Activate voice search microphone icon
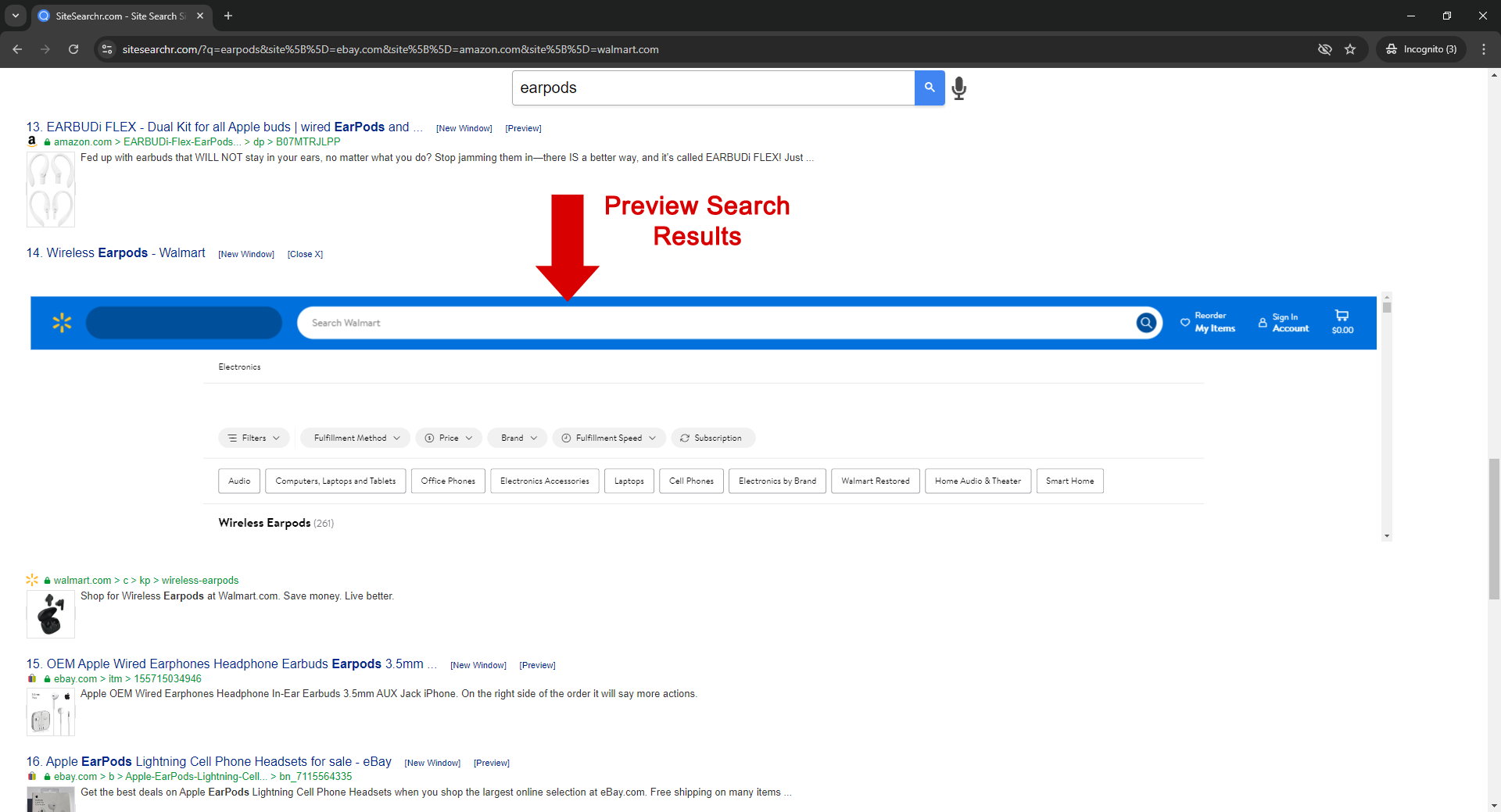 pos(959,88)
